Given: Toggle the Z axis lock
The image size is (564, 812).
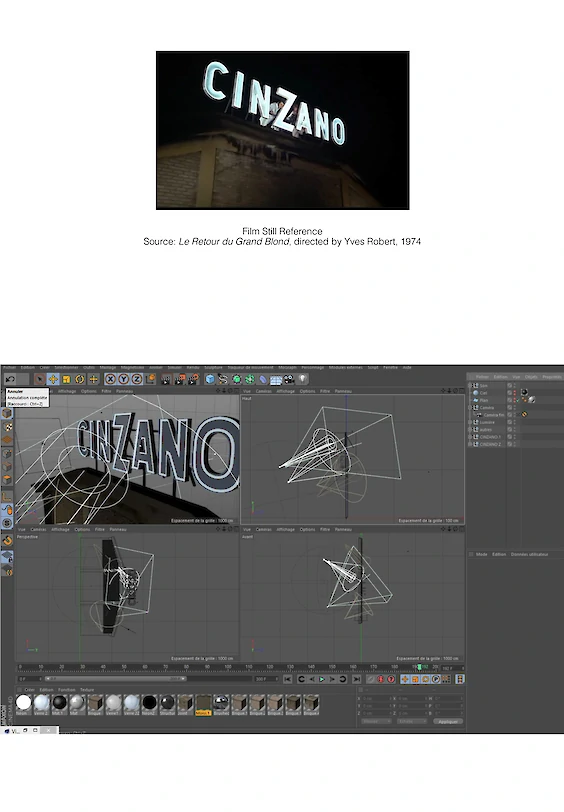Looking at the screenshot, I should point(137,379).
